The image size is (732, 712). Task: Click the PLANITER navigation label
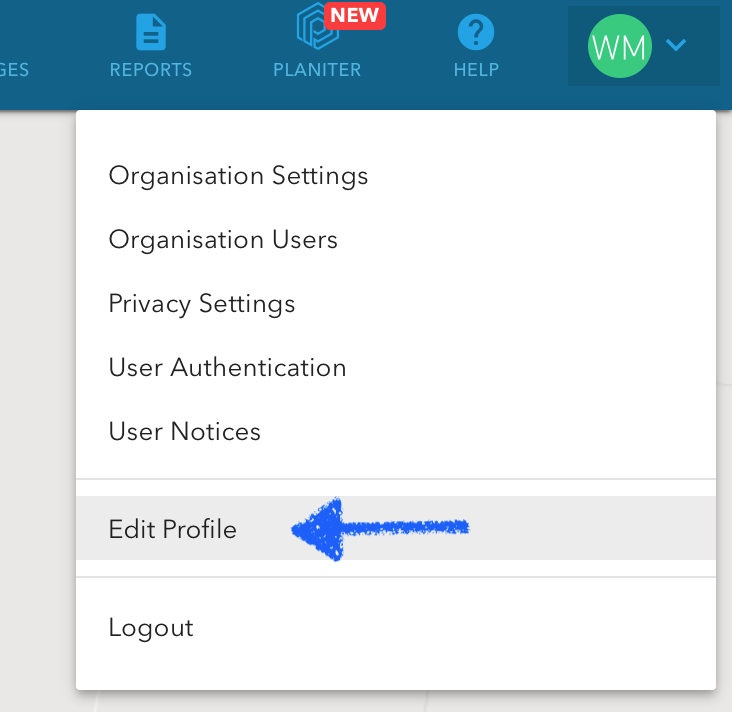click(x=317, y=70)
